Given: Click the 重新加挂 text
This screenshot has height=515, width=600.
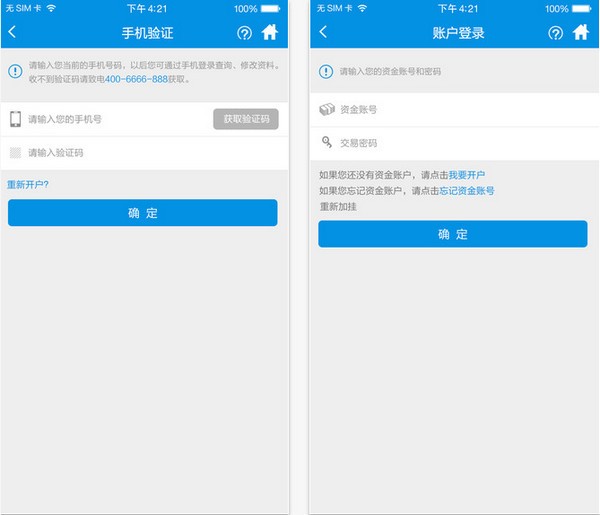Looking at the screenshot, I should [x=338, y=207].
